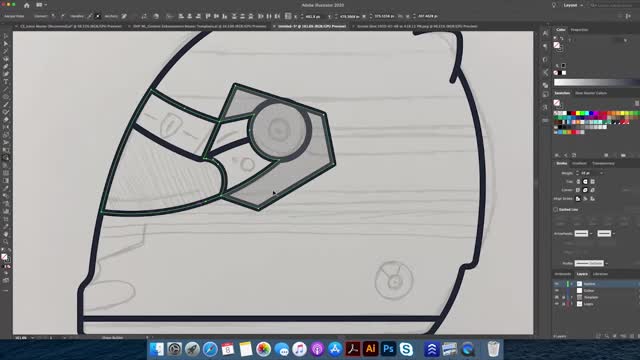
Task: Open zoom level dropdown in status bar
Action: (33, 338)
